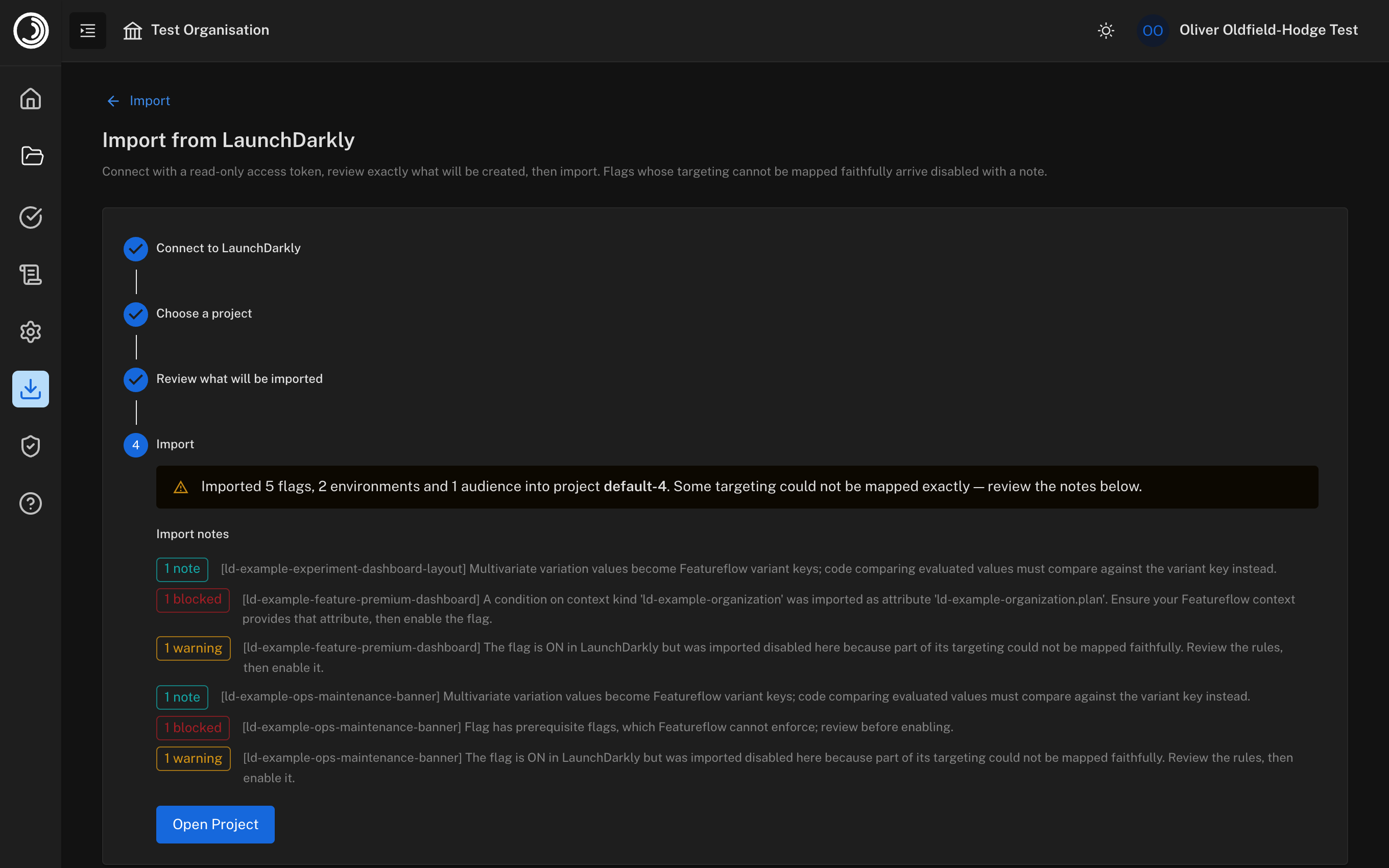The width and height of the screenshot is (1389, 868).
Task: Switch theme with the sun icon
Action: tap(1106, 31)
